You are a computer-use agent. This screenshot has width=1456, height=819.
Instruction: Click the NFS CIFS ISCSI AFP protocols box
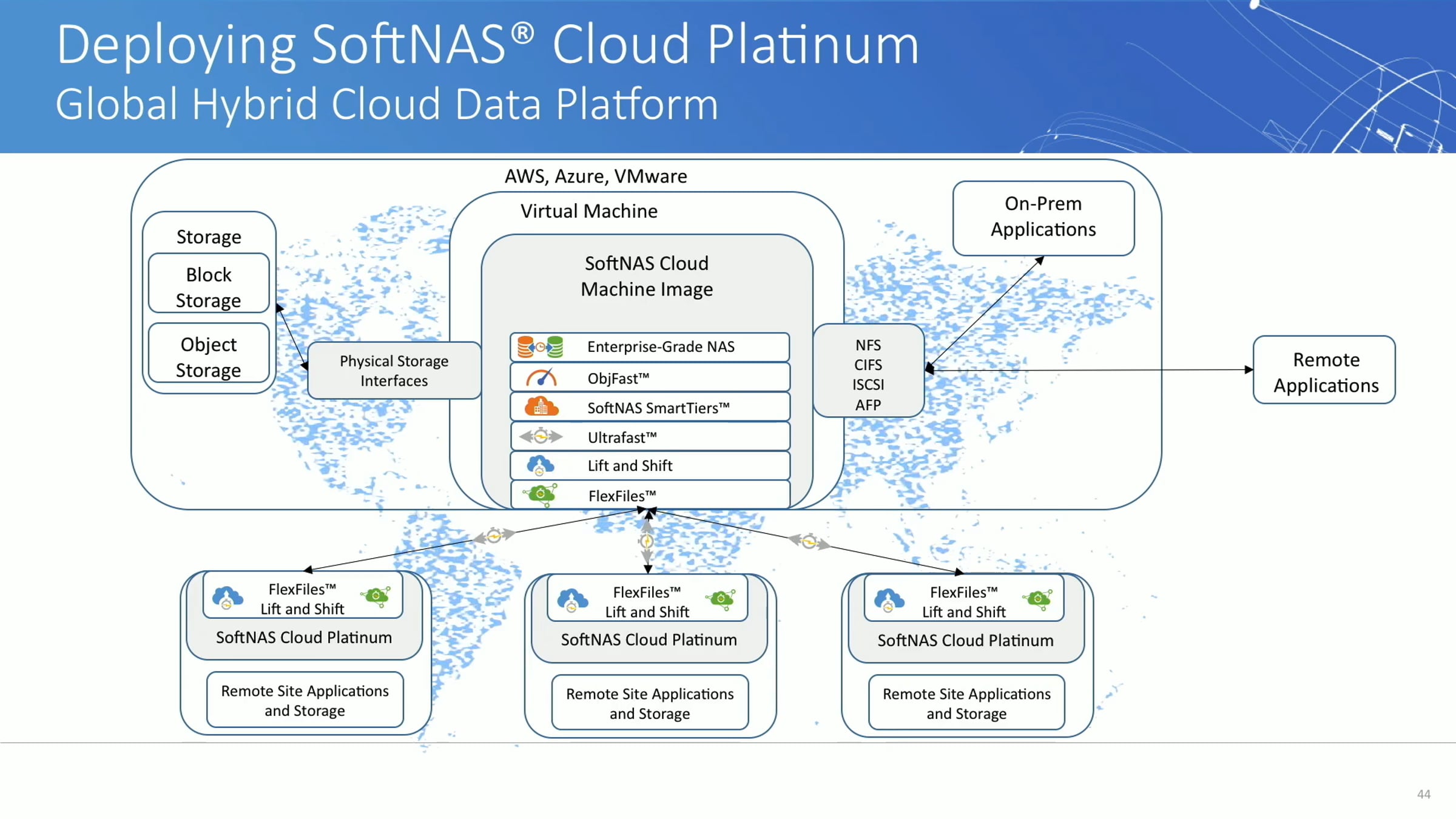(868, 371)
